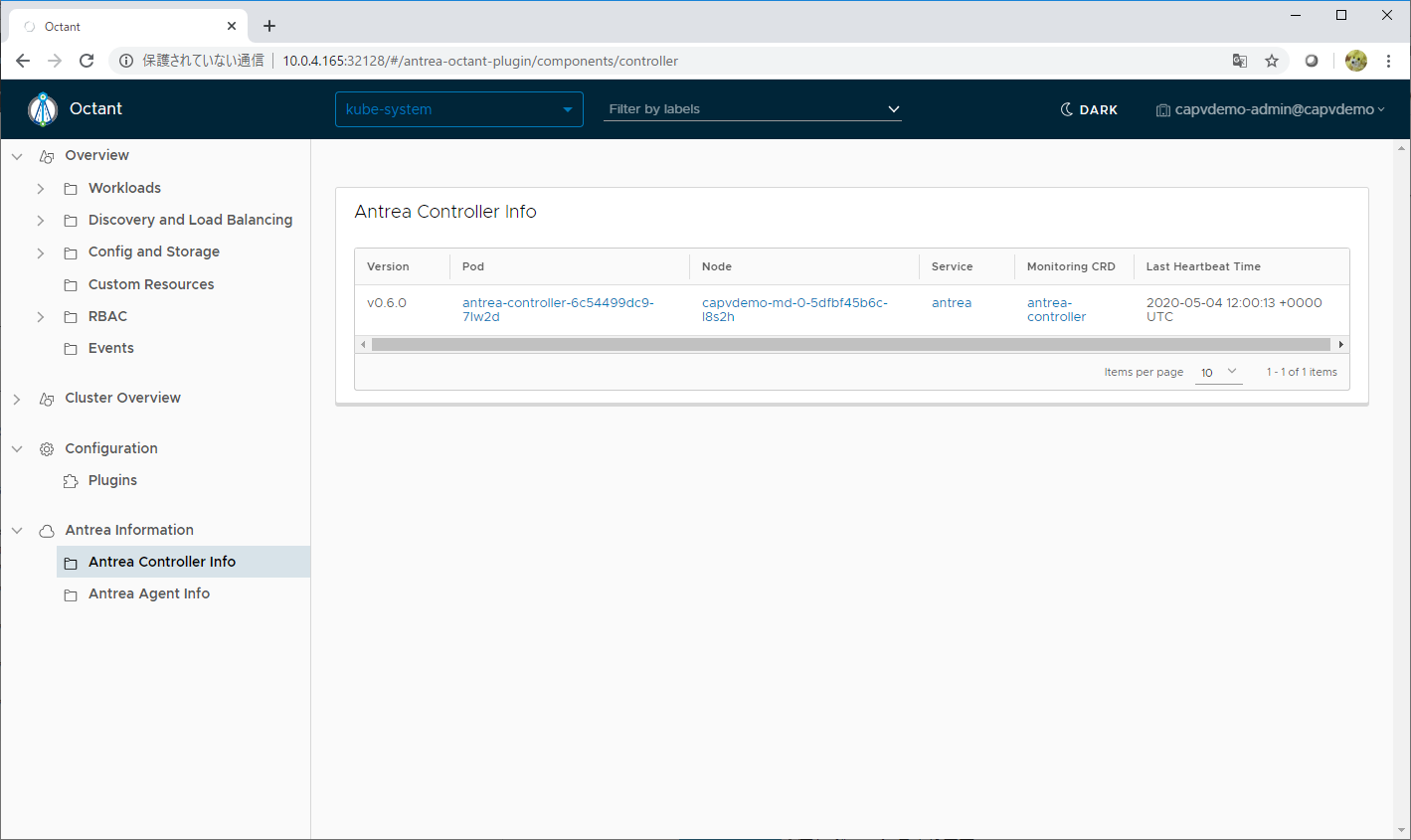Click the Overview section icon
Screen dimensions: 1411x840
(x=47, y=156)
